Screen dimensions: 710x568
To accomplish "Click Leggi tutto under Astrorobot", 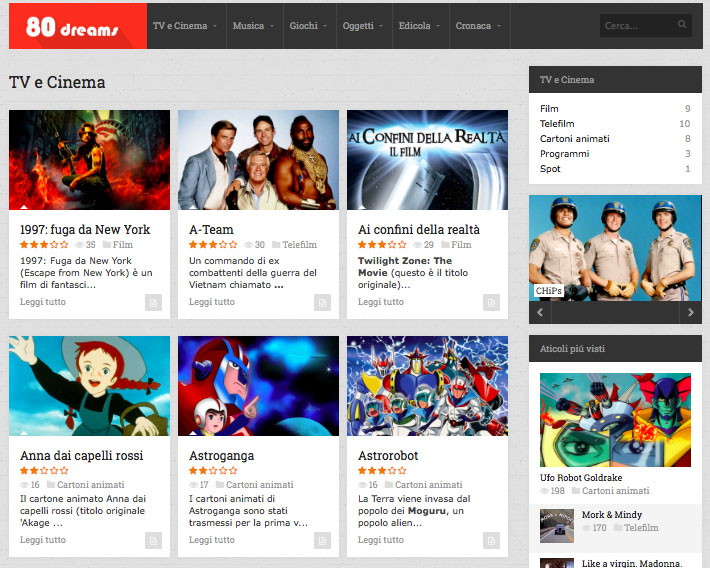I will point(380,540).
